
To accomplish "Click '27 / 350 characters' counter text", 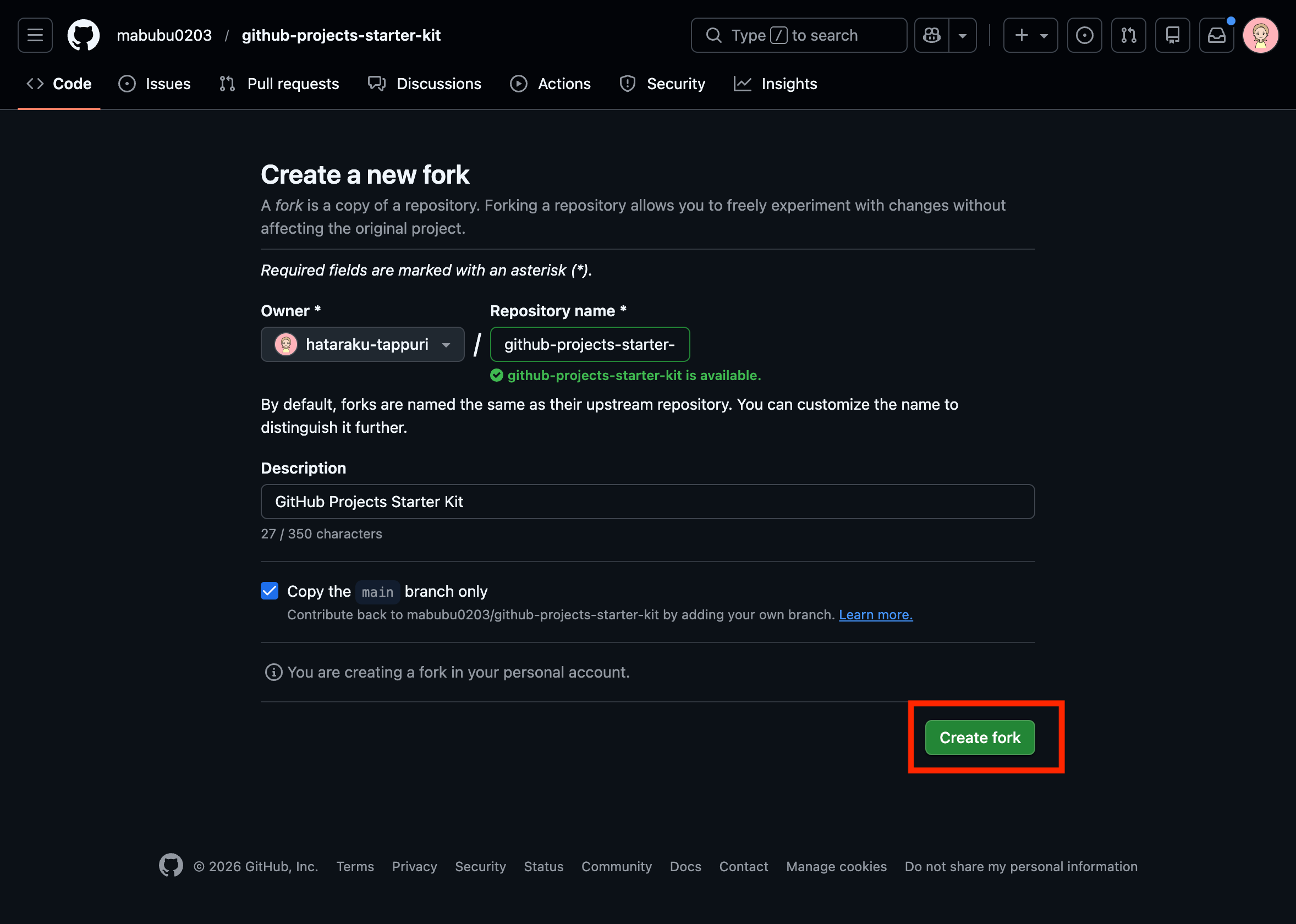I will coord(321,533).
